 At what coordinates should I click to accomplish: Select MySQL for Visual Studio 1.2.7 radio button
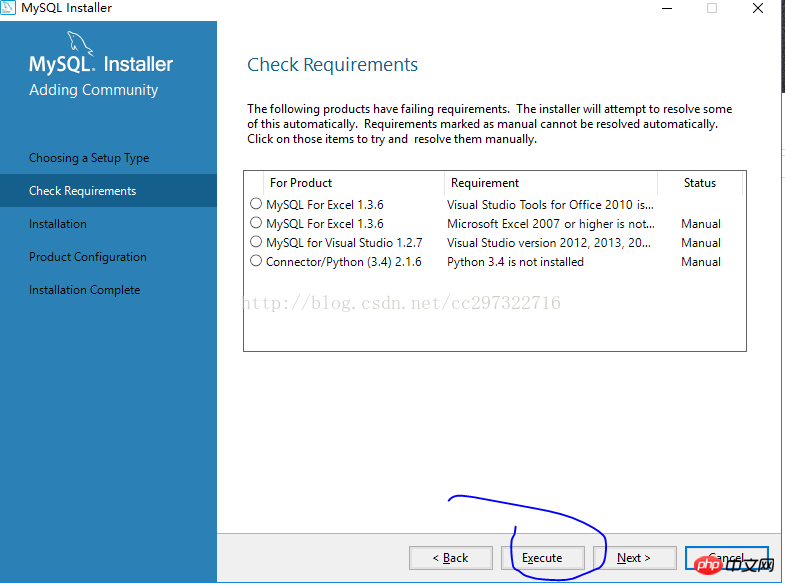pyautogui.click(x=256, y=242)
